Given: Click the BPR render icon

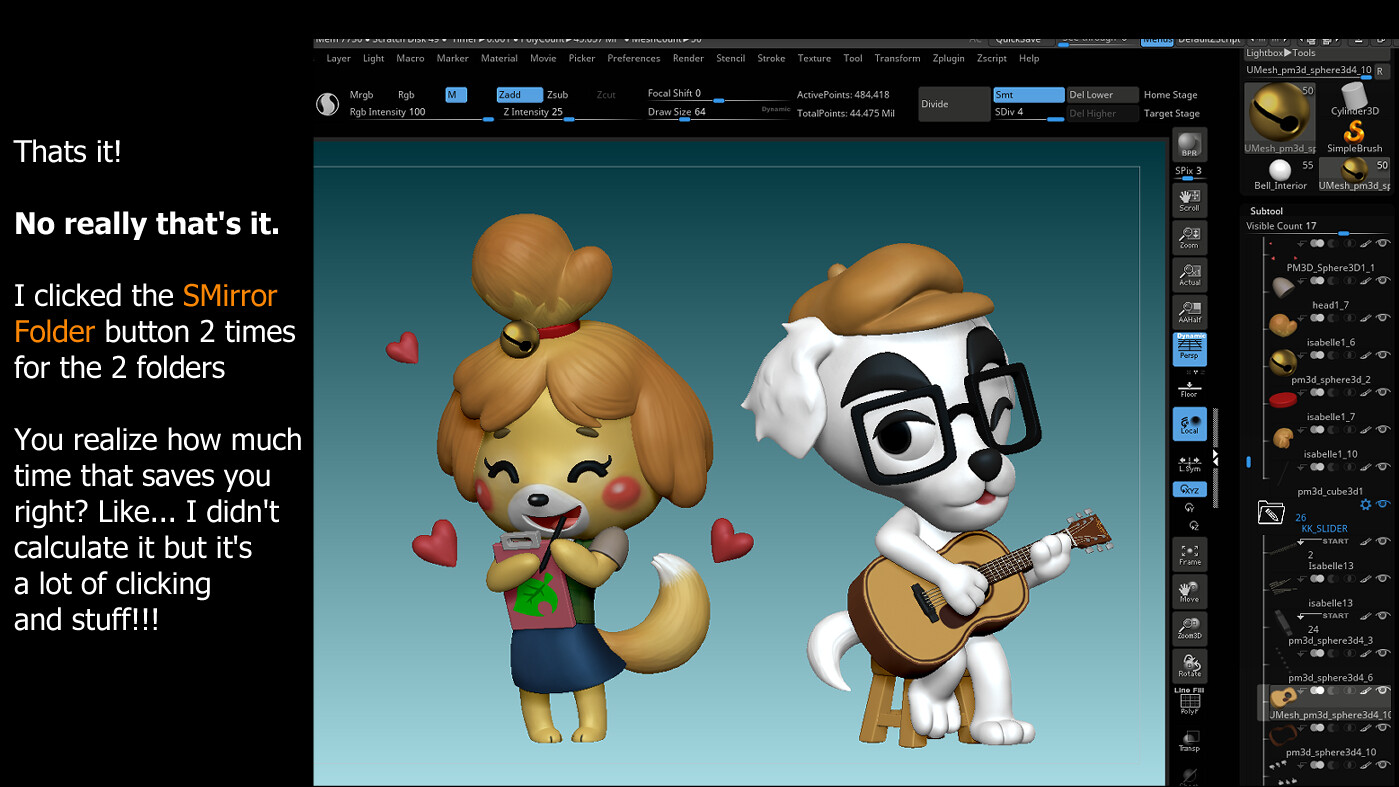Looking at the screenshot, I should 1189,144.
